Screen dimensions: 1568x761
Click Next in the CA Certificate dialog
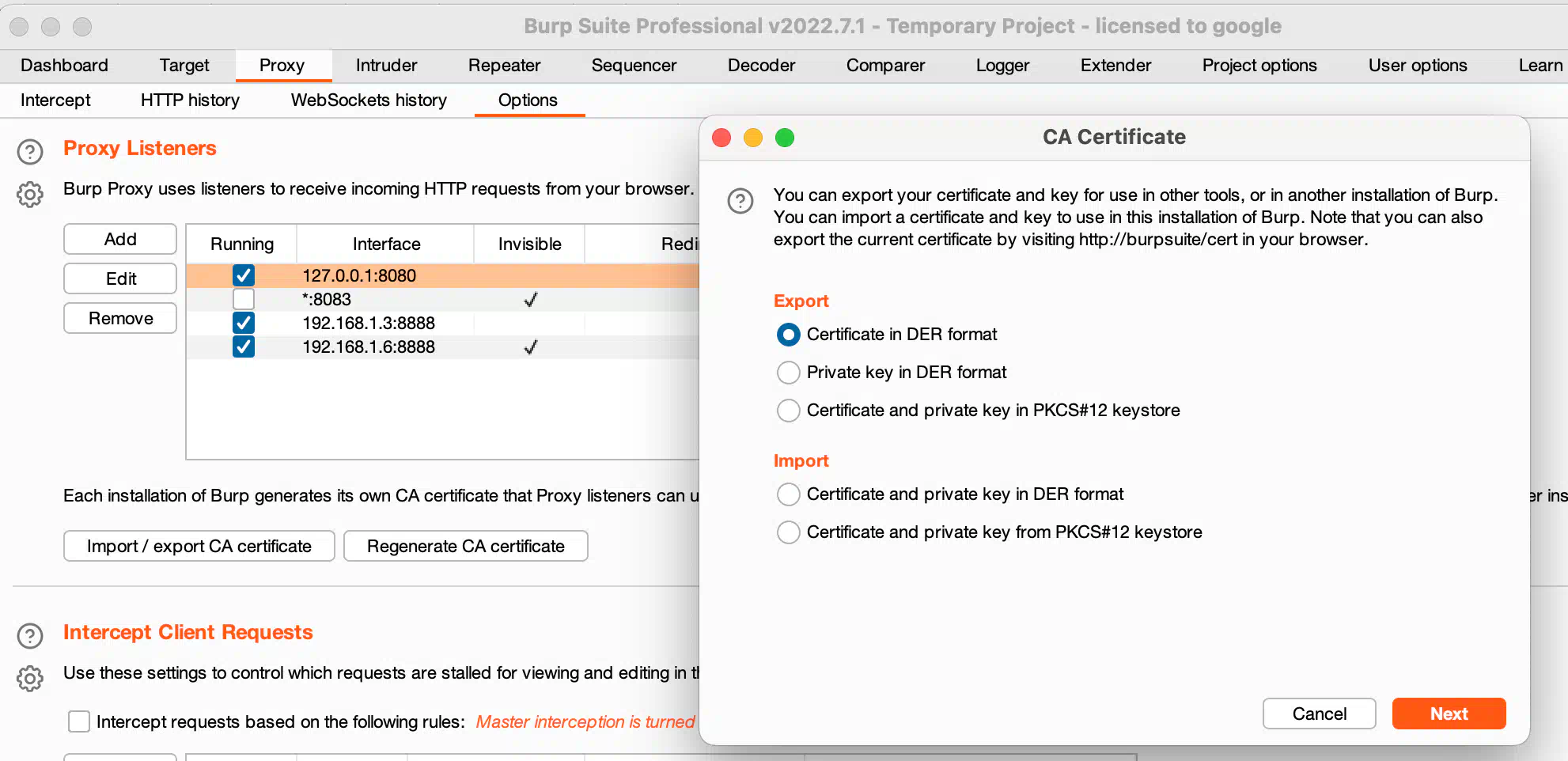[x=1449, y=714]
